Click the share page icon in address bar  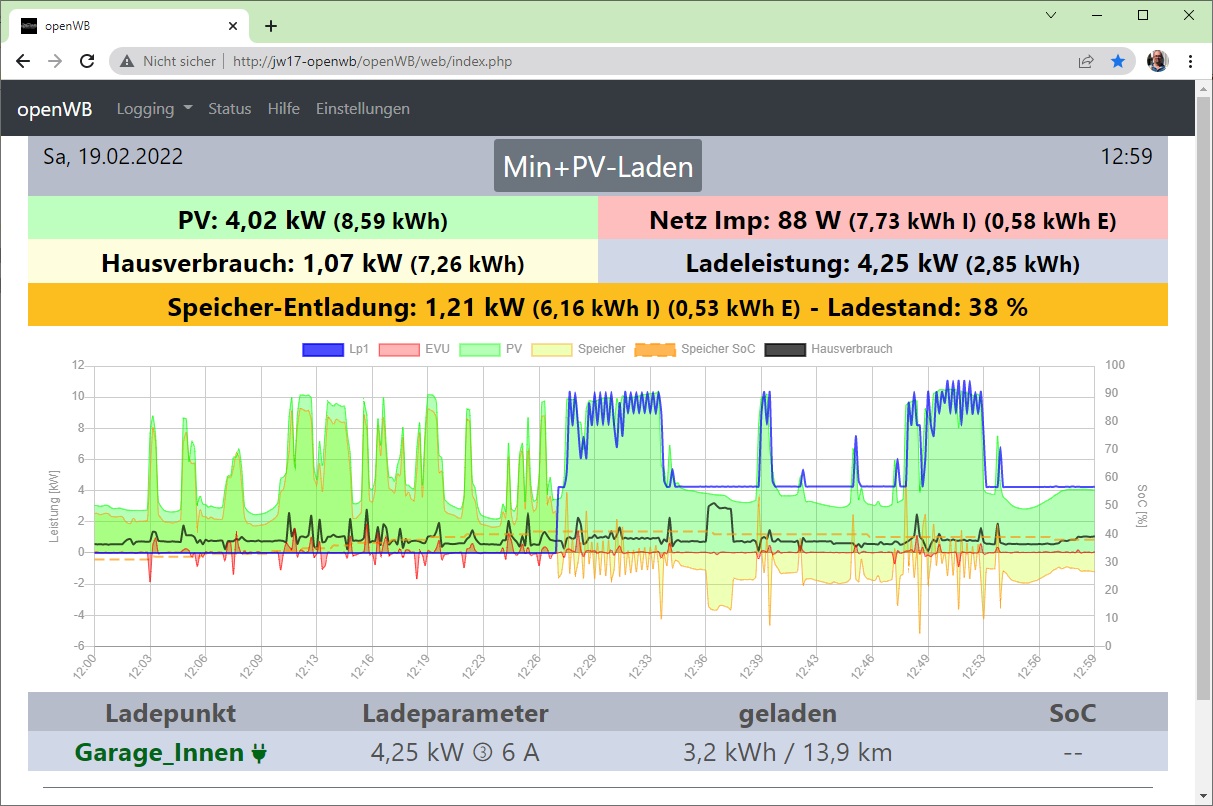pyautogui.click(x=1086, y=61)
